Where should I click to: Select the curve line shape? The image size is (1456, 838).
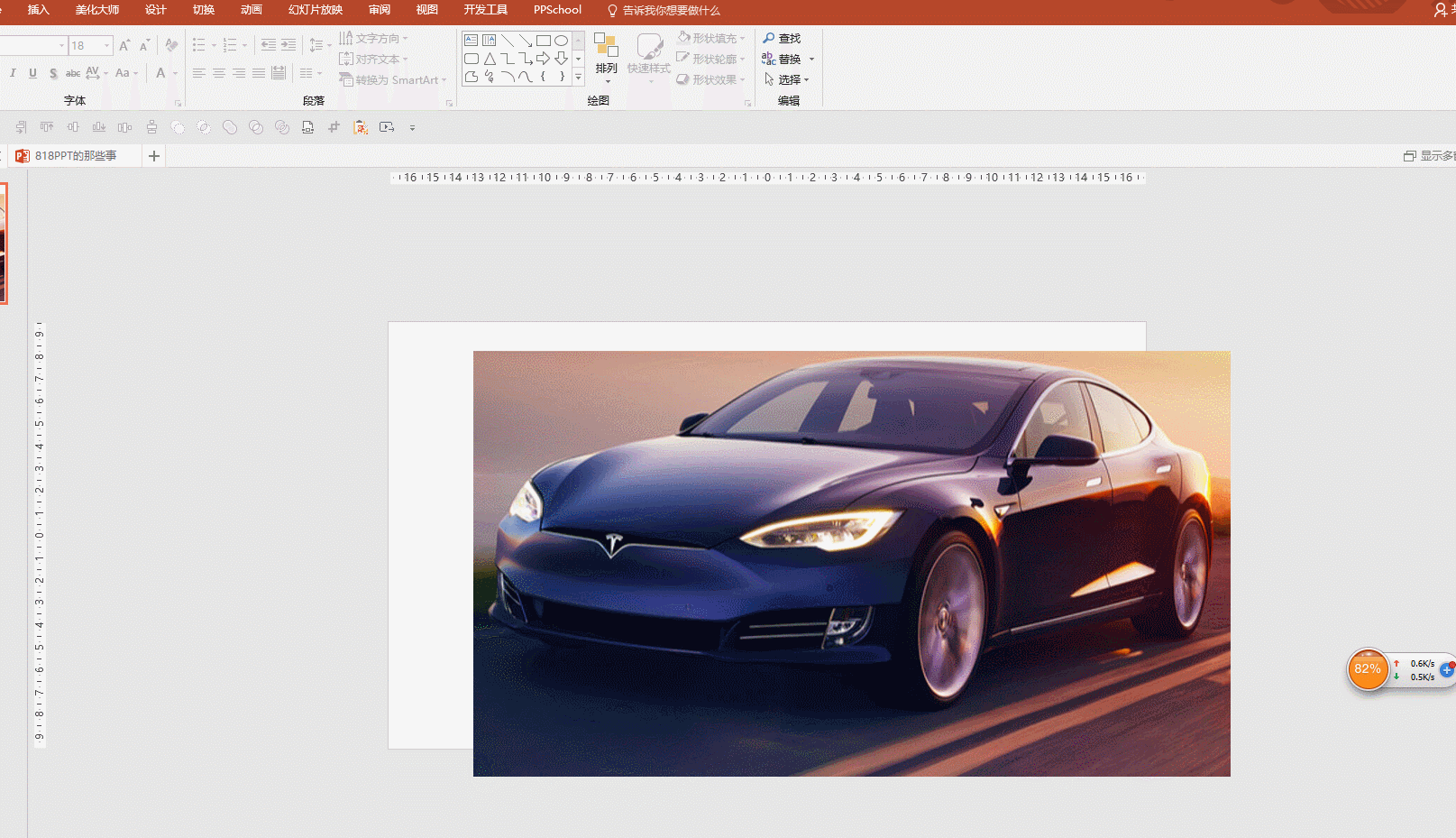pyautogui.click(x=526, y=77)
